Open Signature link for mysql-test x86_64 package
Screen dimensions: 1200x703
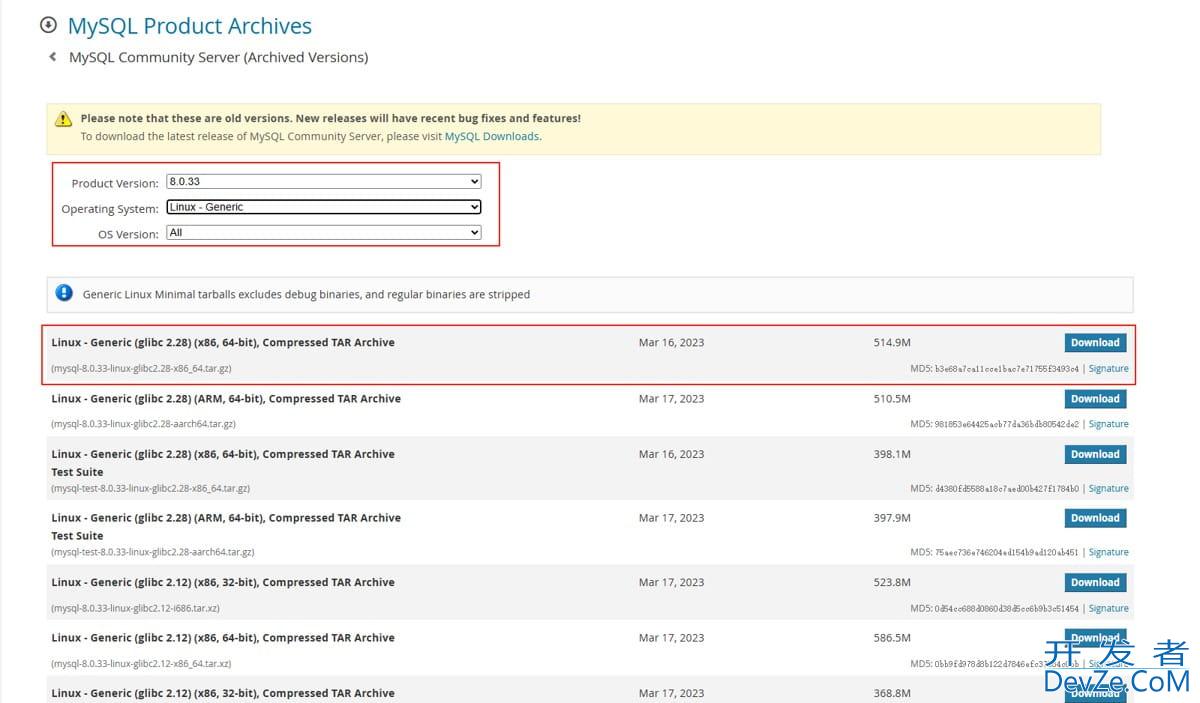click(1108, 488)
